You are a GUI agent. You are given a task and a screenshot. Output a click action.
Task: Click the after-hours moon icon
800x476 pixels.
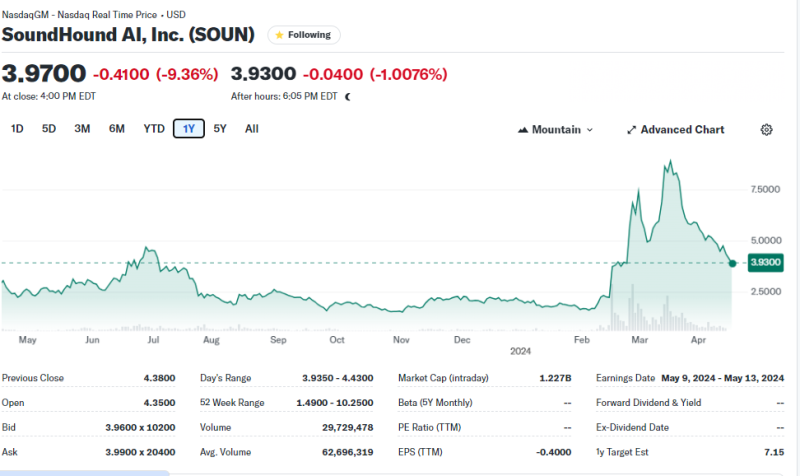click(x=348, y=96)
